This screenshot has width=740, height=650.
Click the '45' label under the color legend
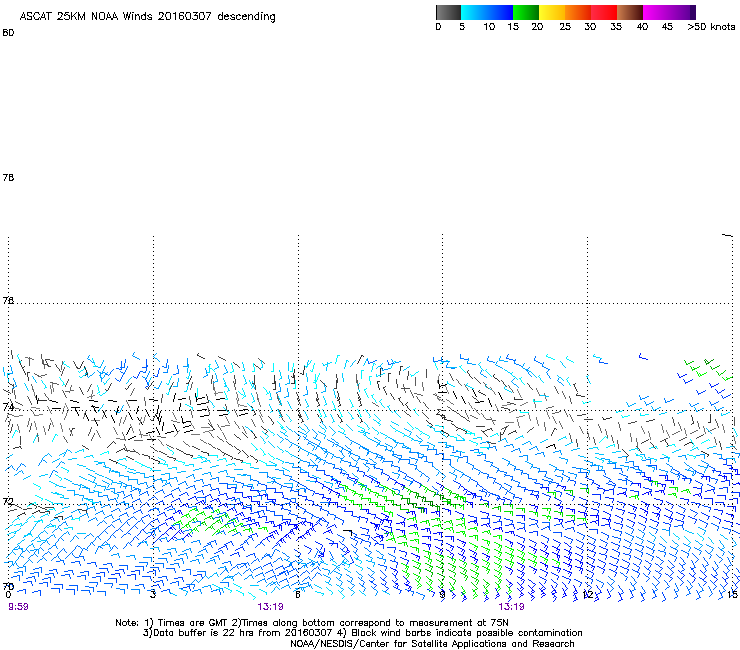pos(667,27)
